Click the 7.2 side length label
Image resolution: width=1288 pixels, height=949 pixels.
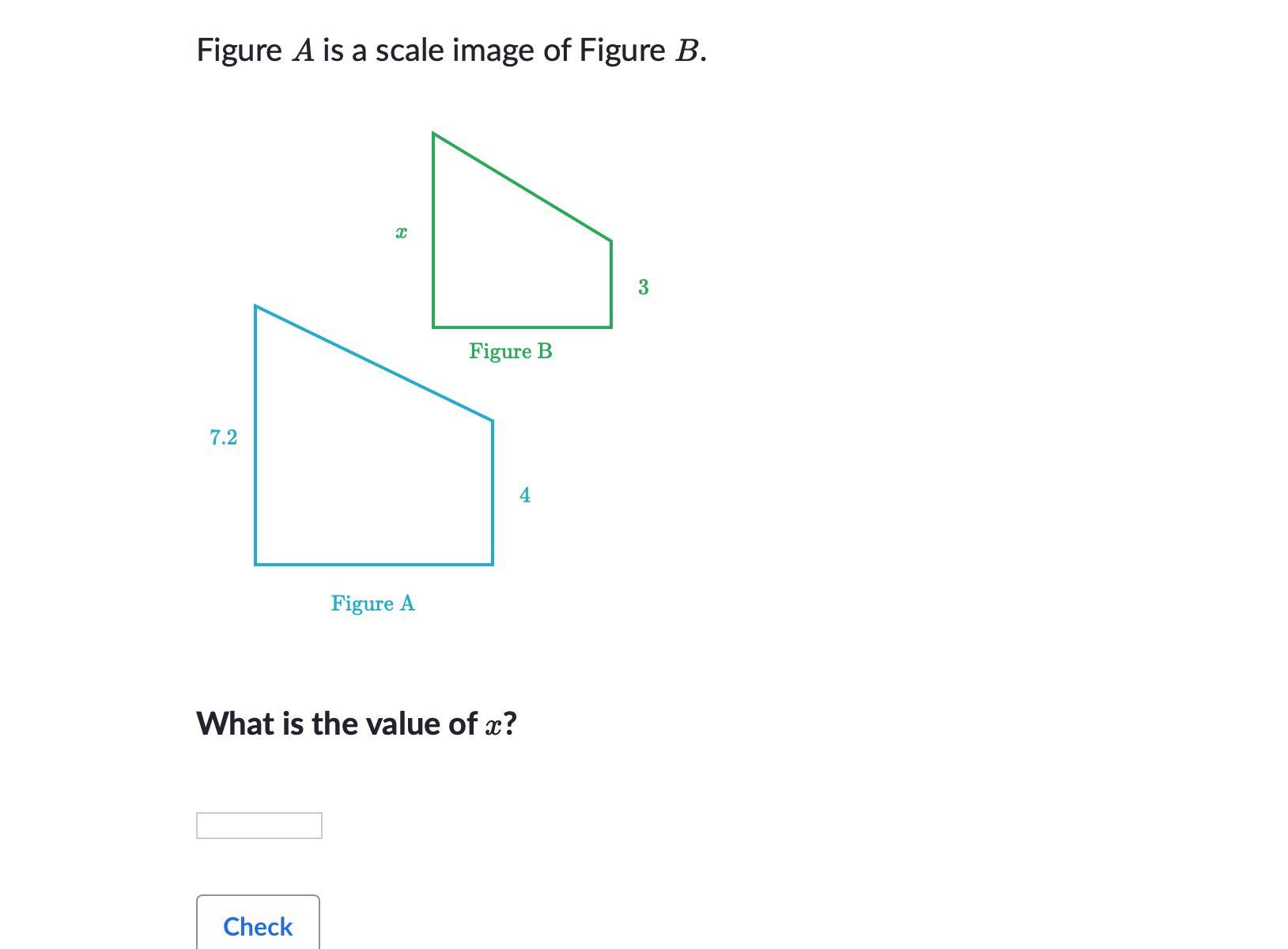point(223,437)
